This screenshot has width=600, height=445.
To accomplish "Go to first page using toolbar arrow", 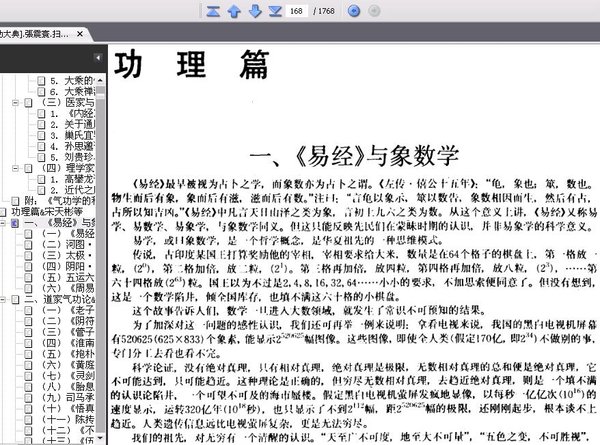I will pyautogui.click(x=213, y=11).
